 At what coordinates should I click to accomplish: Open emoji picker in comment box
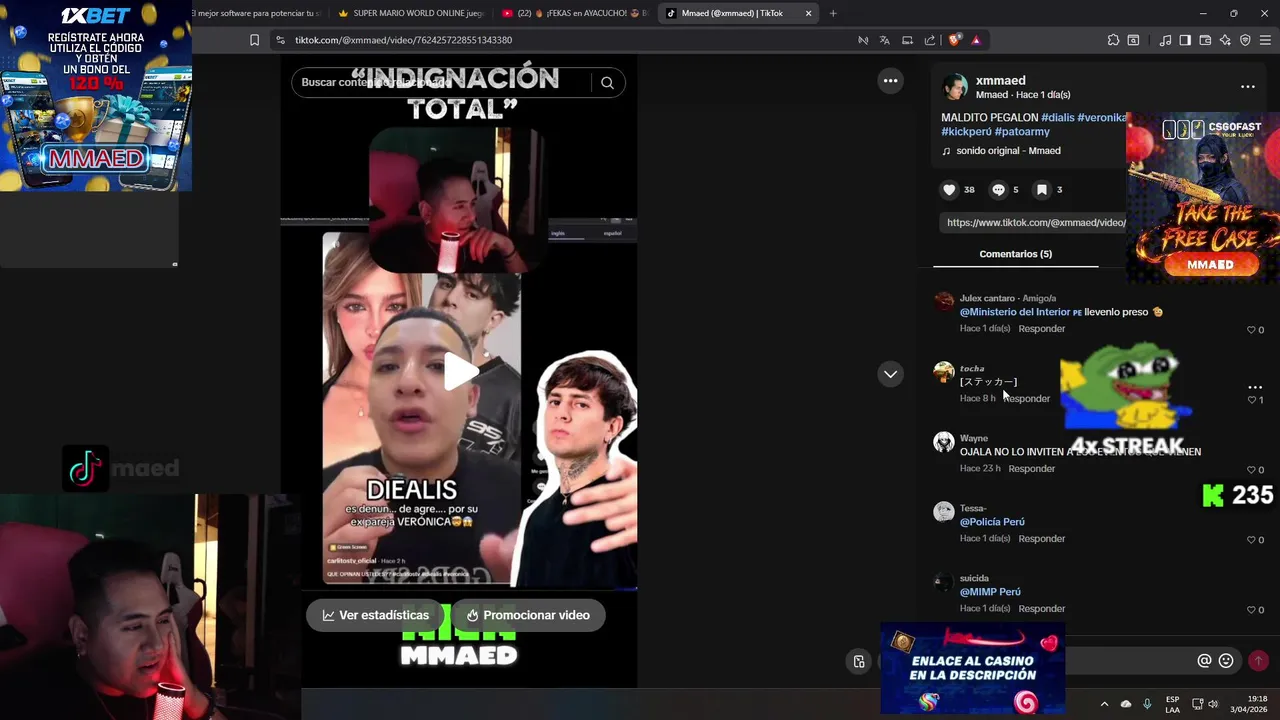point(1226,661)
